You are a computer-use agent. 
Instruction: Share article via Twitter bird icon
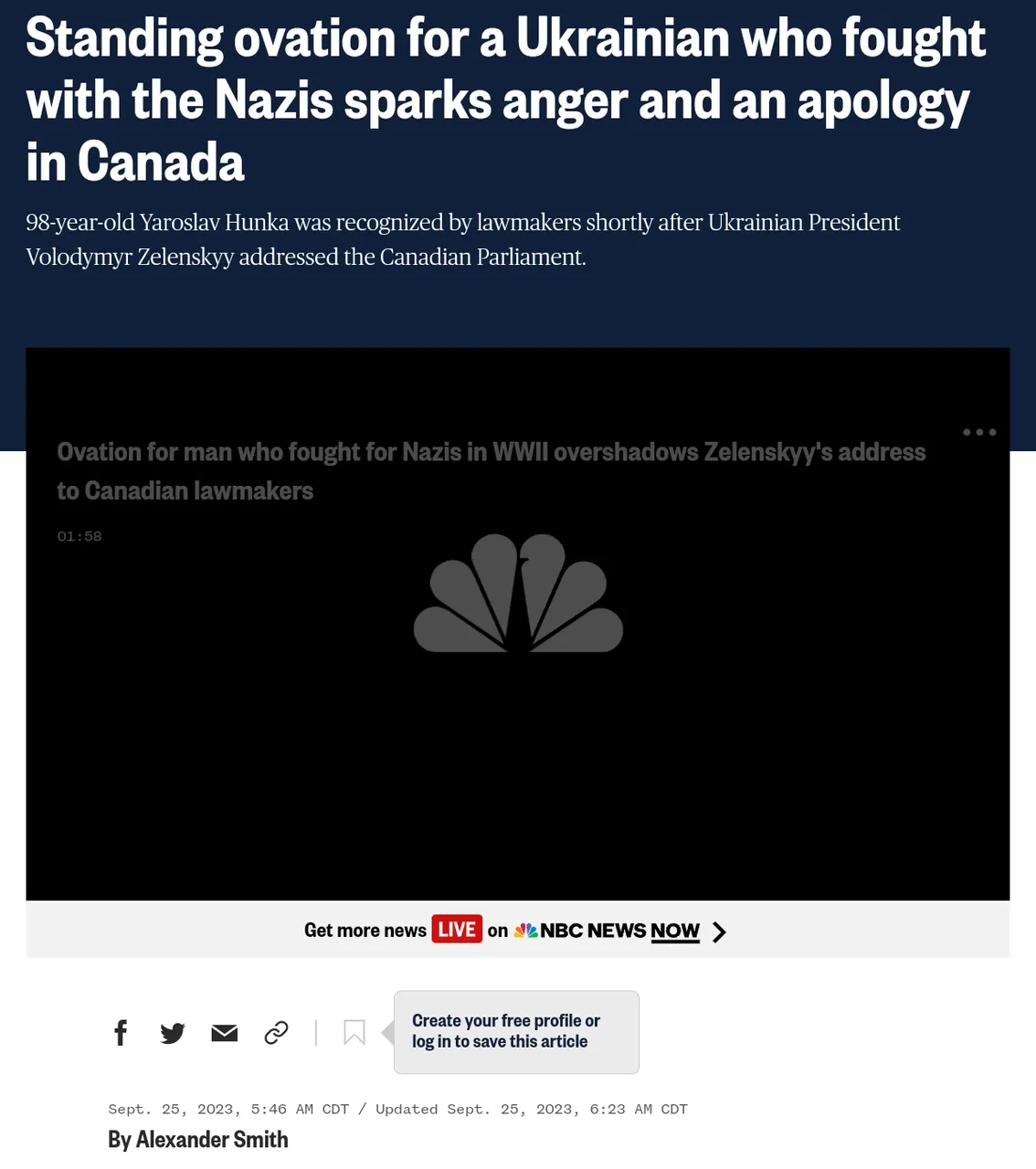(173, 1033)
